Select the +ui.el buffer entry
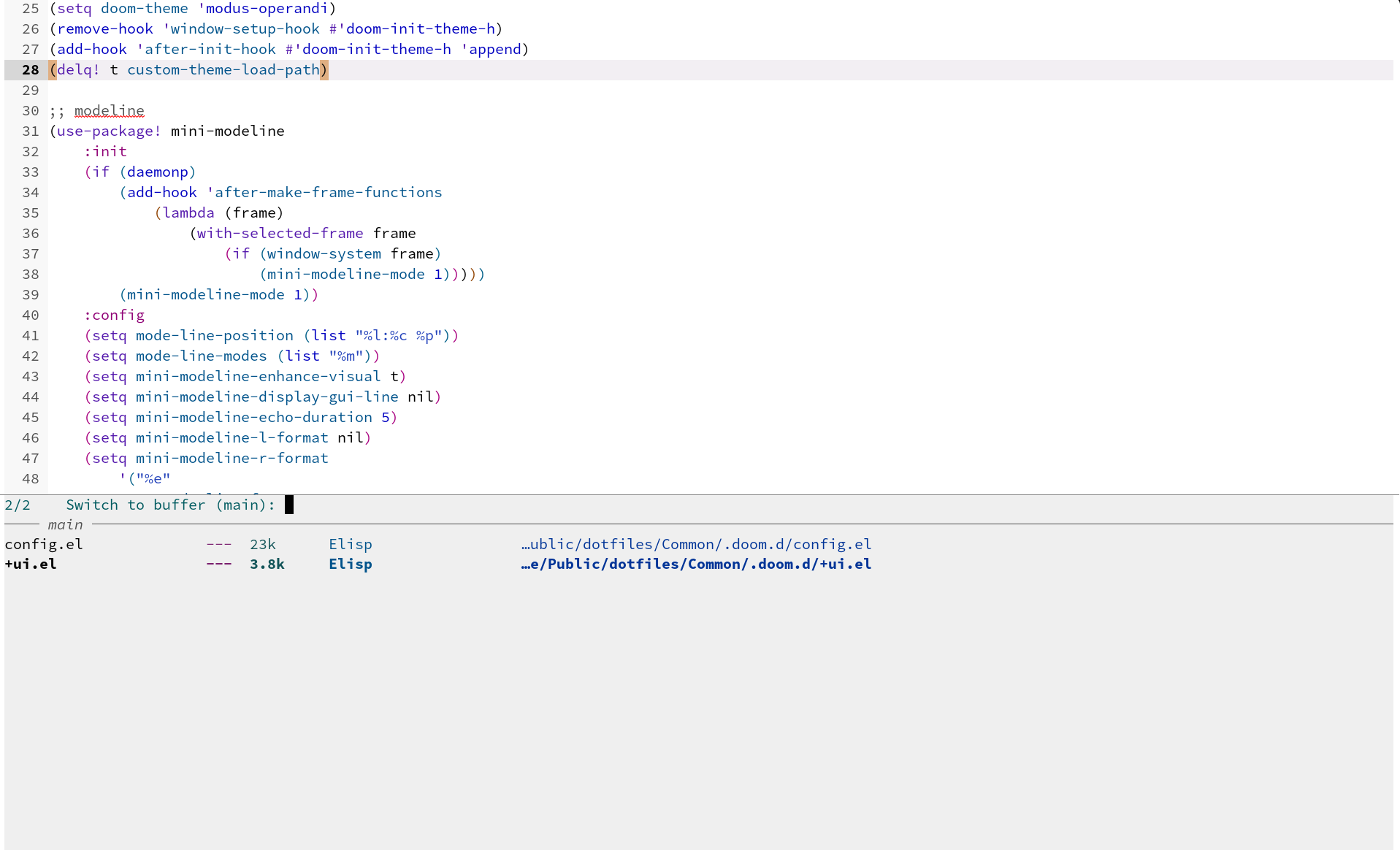 tap(31, 564)
